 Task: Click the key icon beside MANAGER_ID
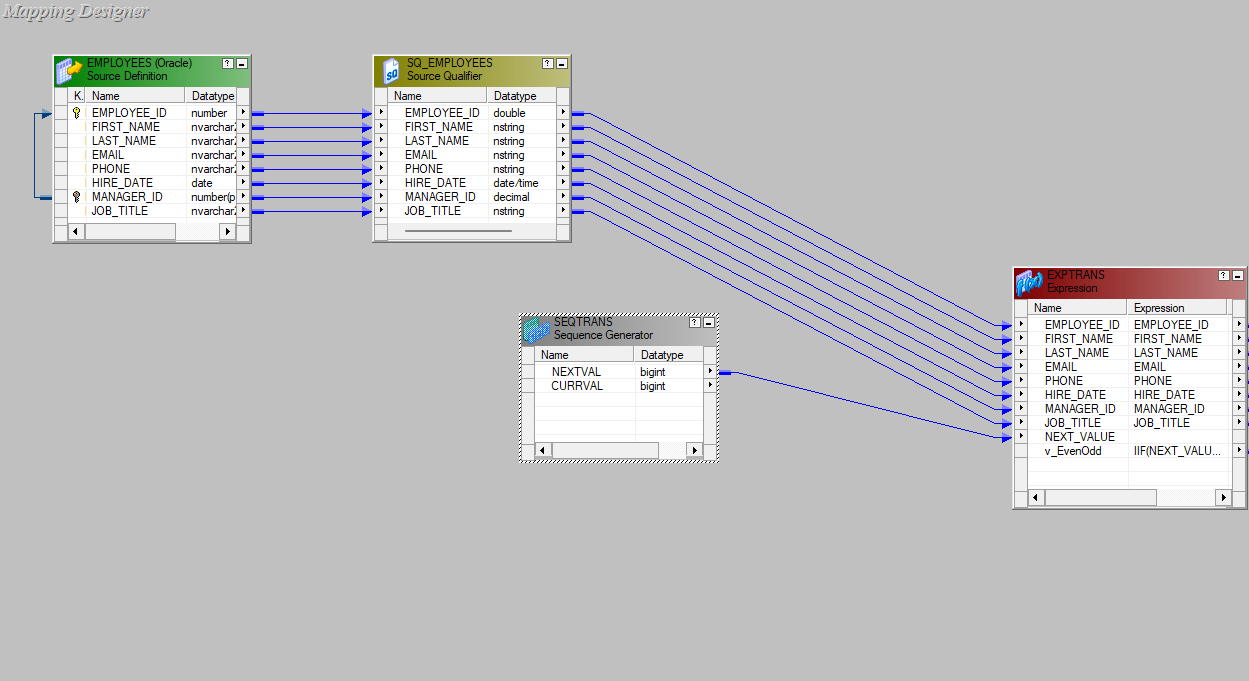pos(77,197)
